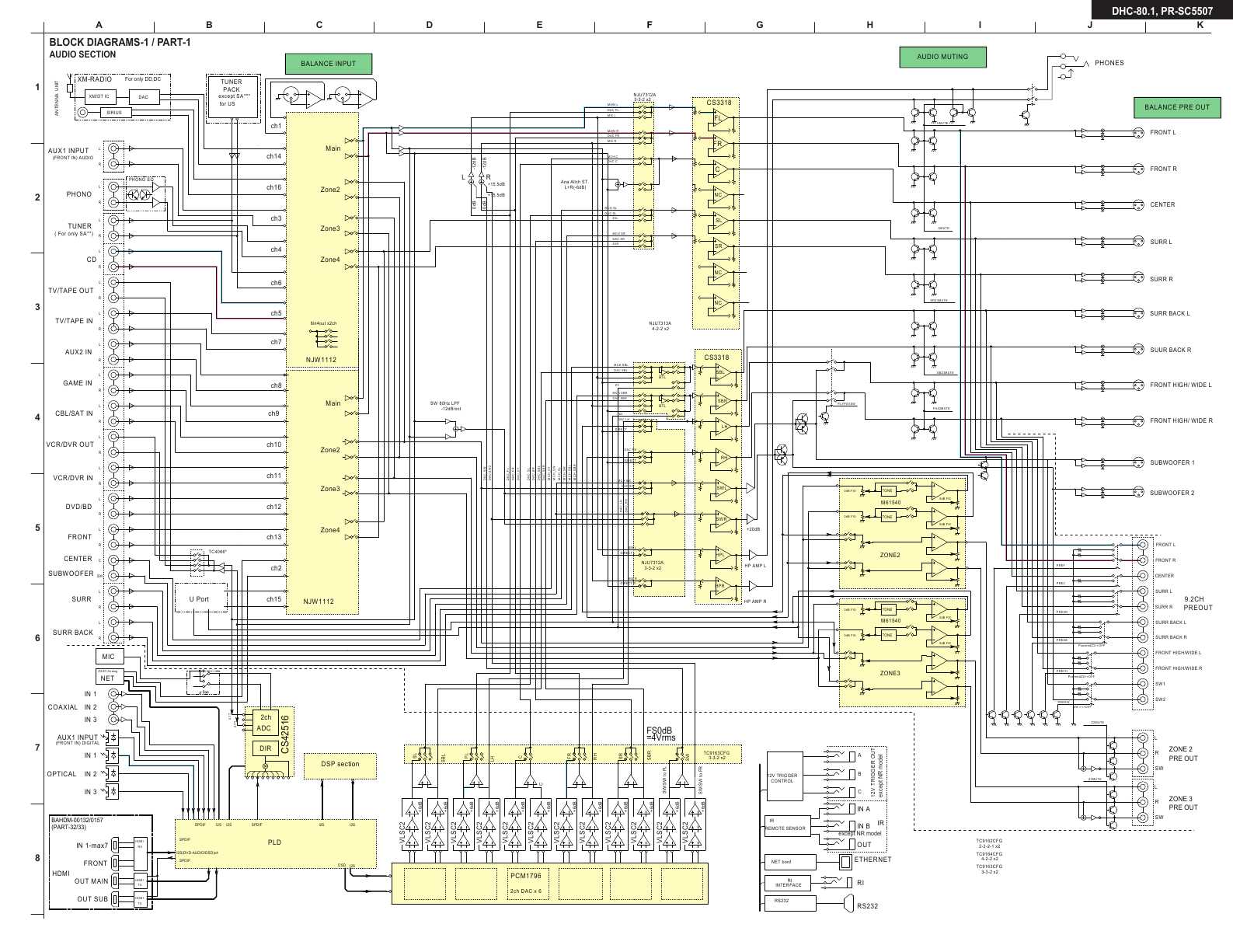1233x952 pixels.
Task: Click the HP AMP R label
Action: (754, 602)
